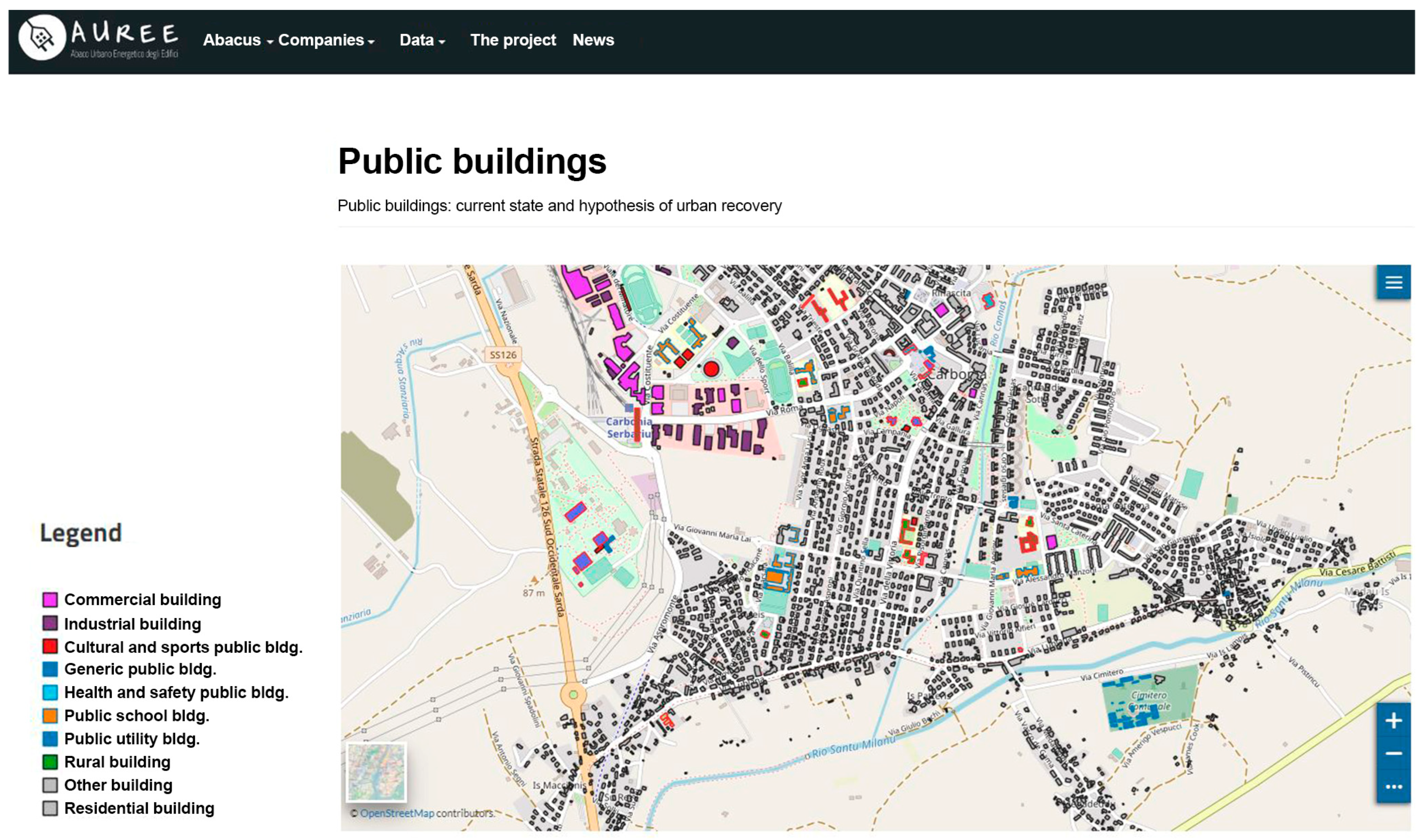
Task: Open The project page
Action: [513, 40]
